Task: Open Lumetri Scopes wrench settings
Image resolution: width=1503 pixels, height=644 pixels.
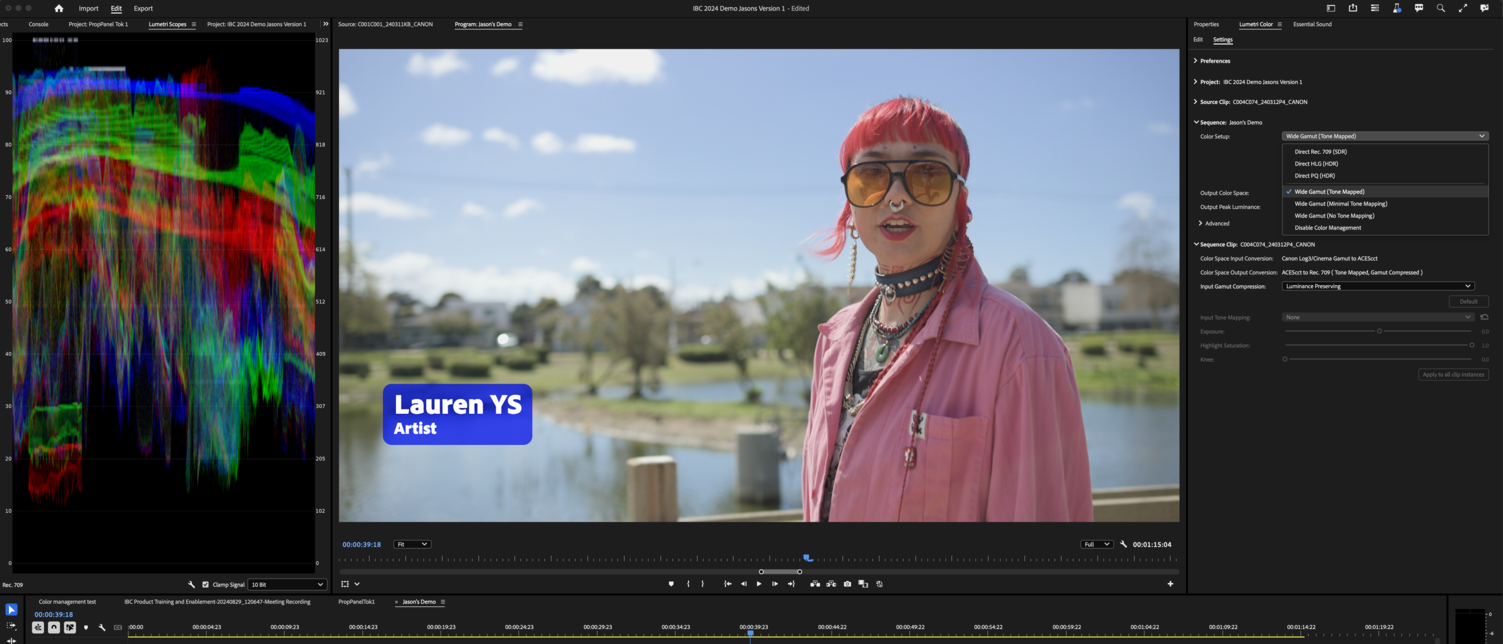Action: (x=192, y=584)
